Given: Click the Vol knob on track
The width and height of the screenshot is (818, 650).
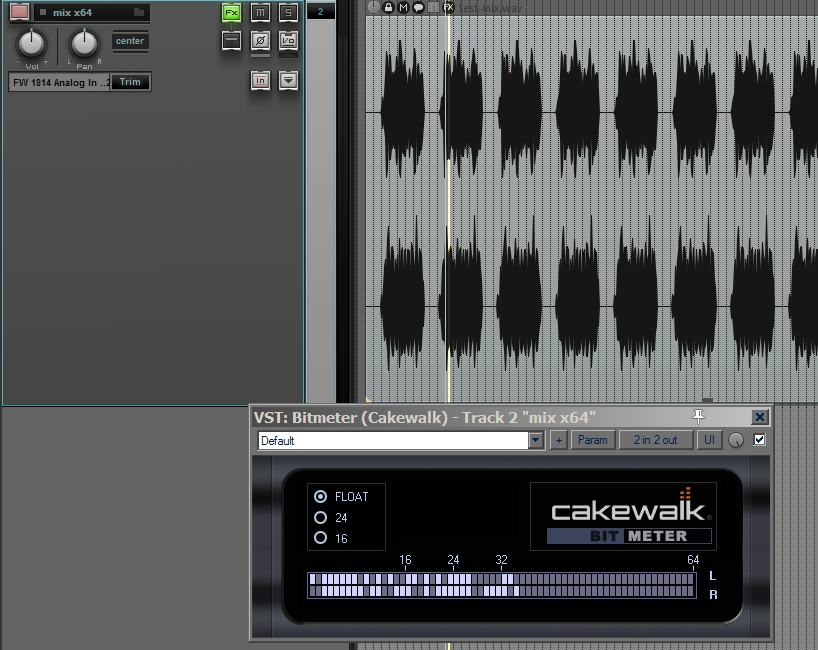Looking at the screenshot, I should tap(31, 43).
